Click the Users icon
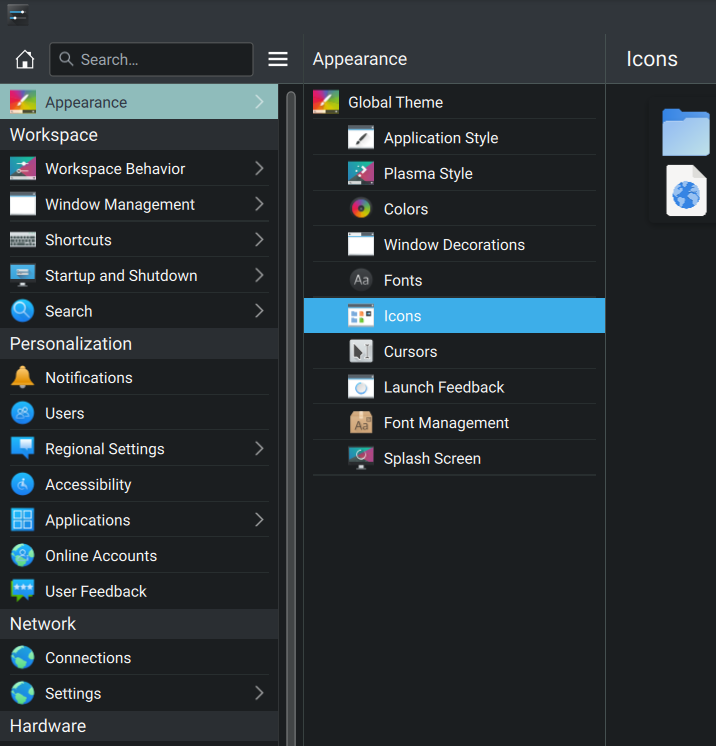716x746 pixels. tap(23, 413)
